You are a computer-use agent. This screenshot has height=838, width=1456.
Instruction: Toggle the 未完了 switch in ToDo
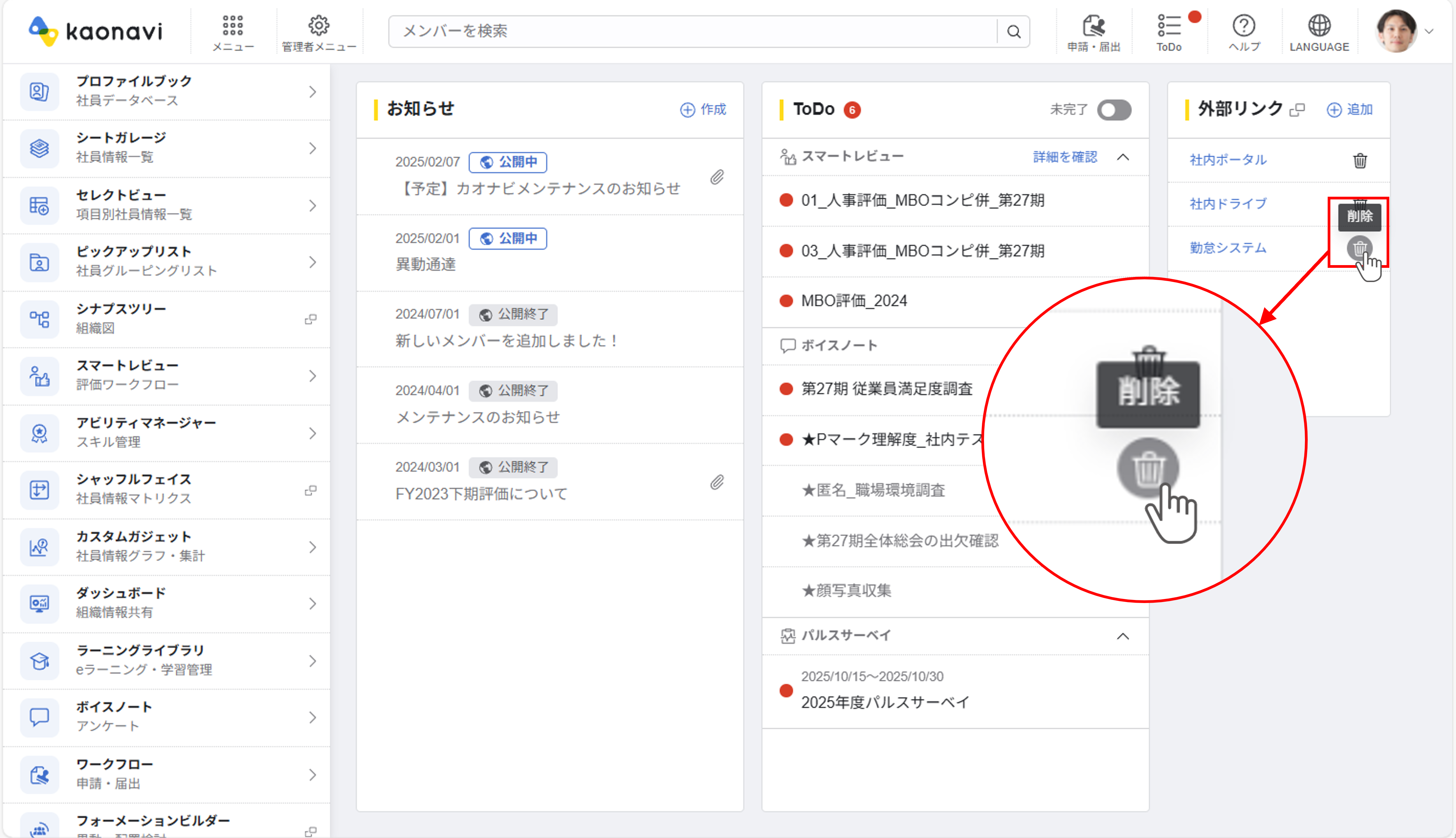[x=1114, y=110]
